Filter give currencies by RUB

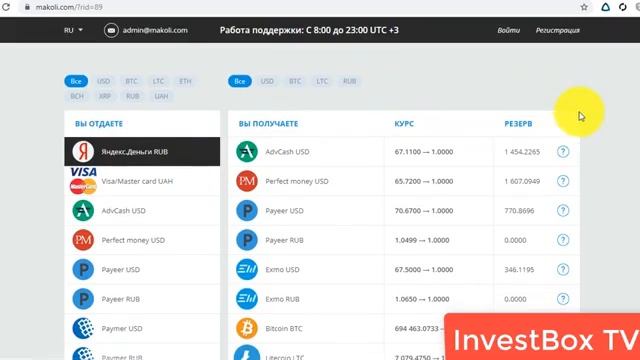pyautogui.click(x=132, y=96)
